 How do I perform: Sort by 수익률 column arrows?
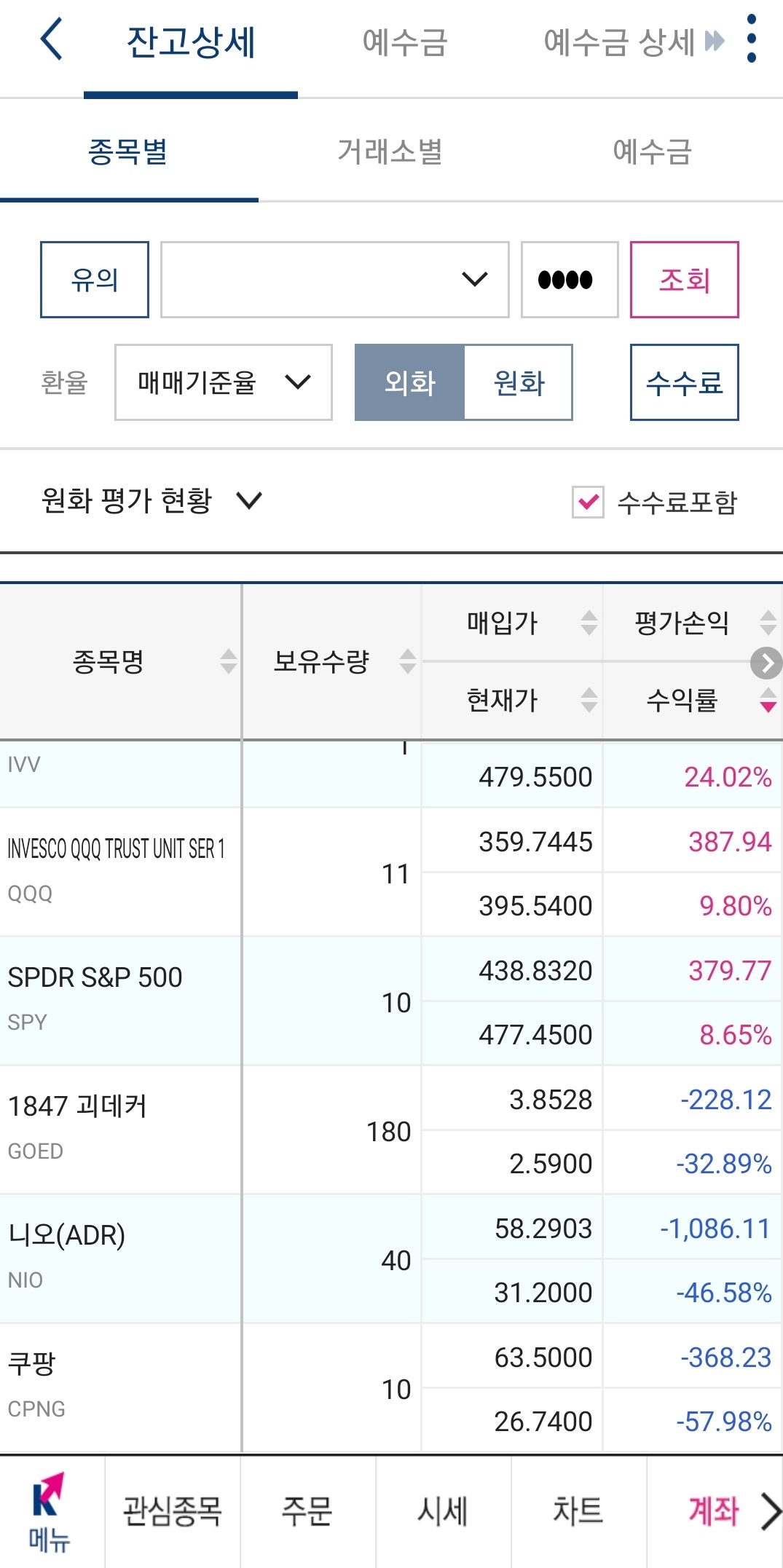pos(768,700)
